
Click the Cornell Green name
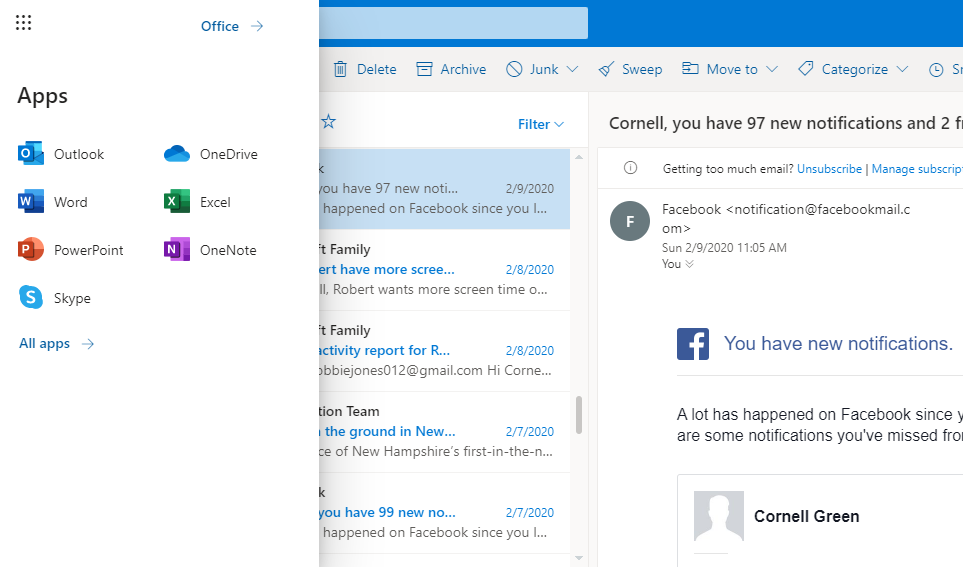(x=806, y=517)
